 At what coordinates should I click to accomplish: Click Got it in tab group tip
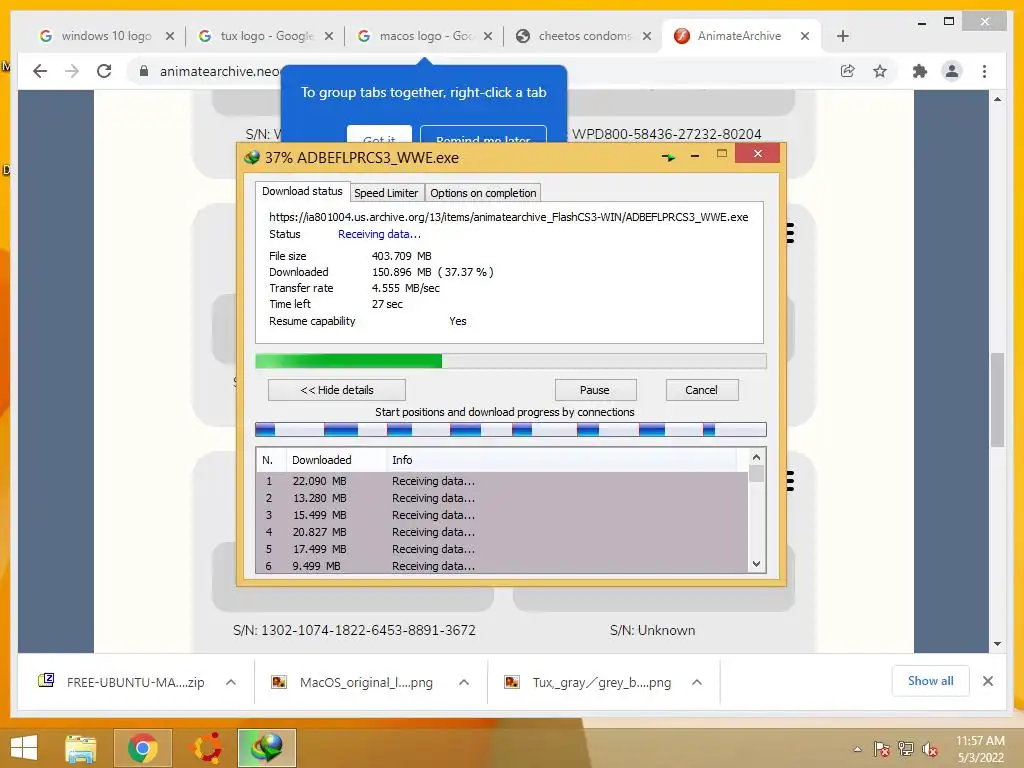click(x=379, y=135)
